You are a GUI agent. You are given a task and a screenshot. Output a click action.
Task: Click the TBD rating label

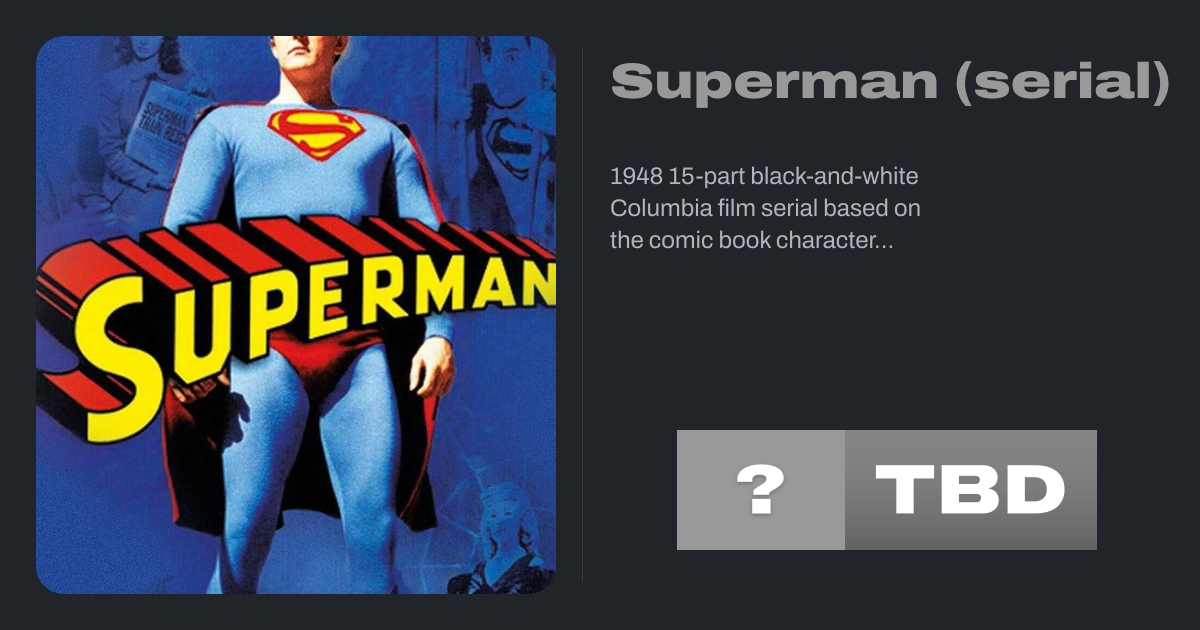[x=970, y=490]
